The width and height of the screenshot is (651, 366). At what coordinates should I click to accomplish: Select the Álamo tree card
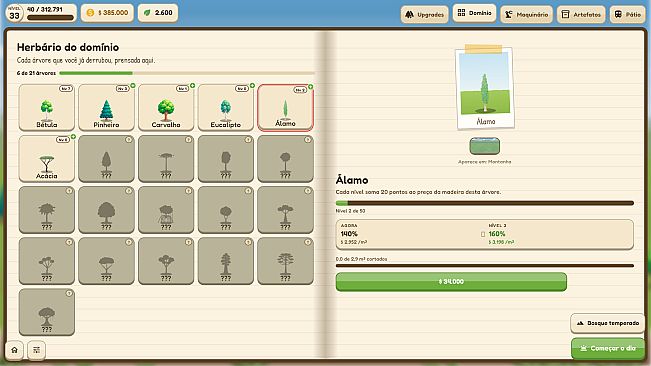(x=285, y=107)
